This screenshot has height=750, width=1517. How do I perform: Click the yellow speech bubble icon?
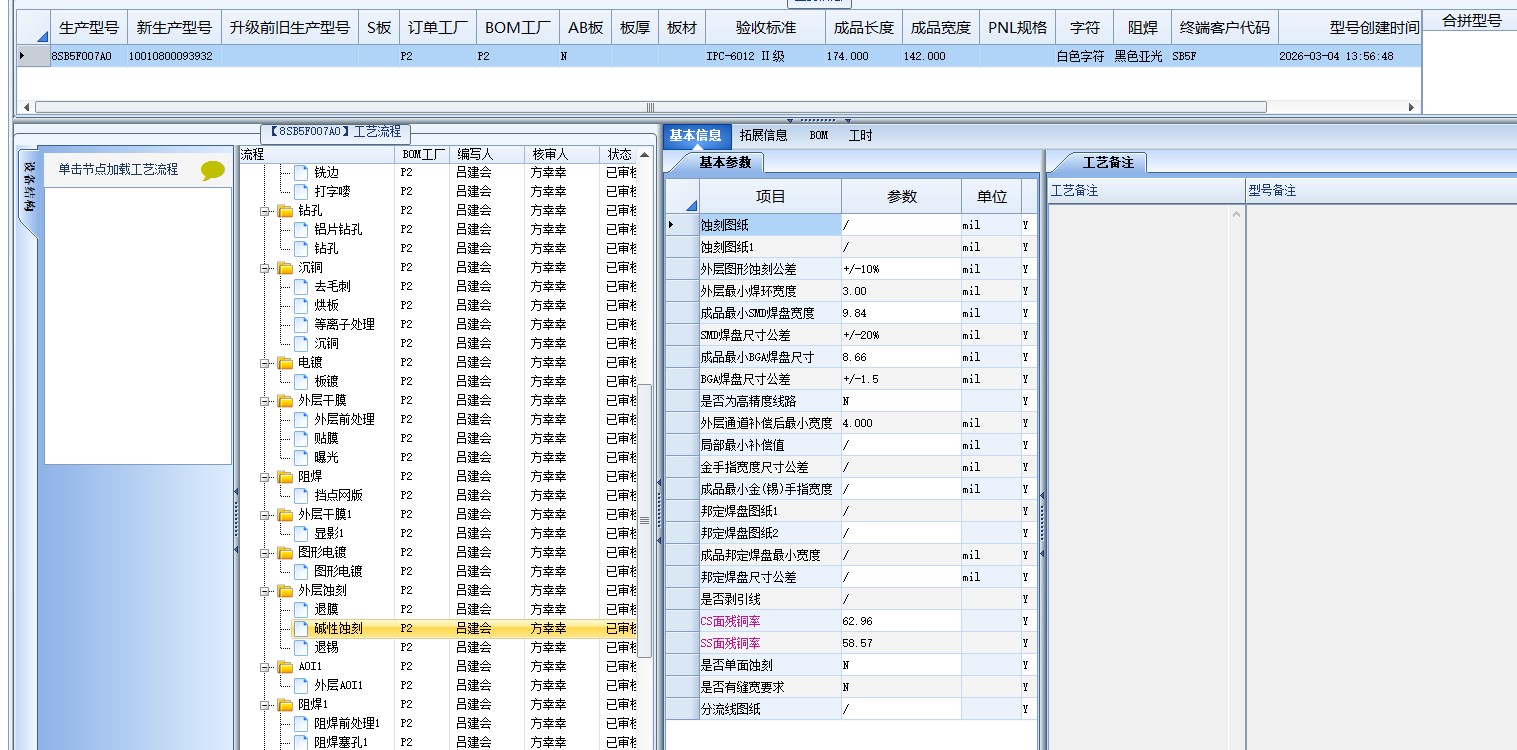213,171
